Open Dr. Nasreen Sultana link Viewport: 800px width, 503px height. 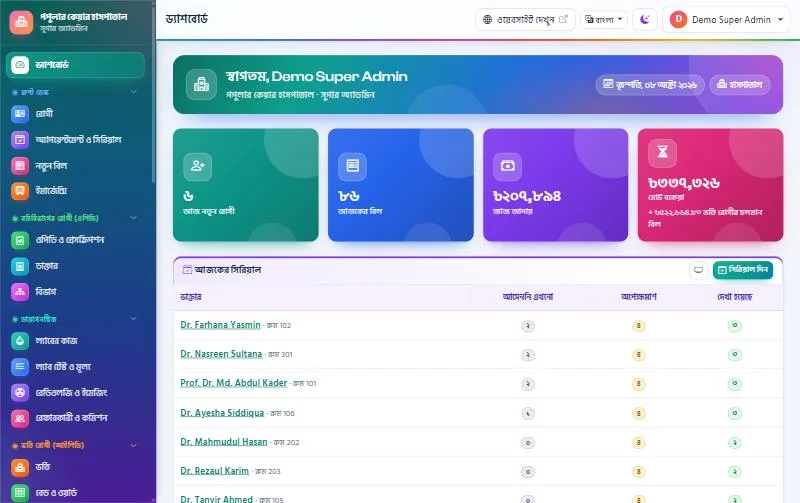coord(221,354)
